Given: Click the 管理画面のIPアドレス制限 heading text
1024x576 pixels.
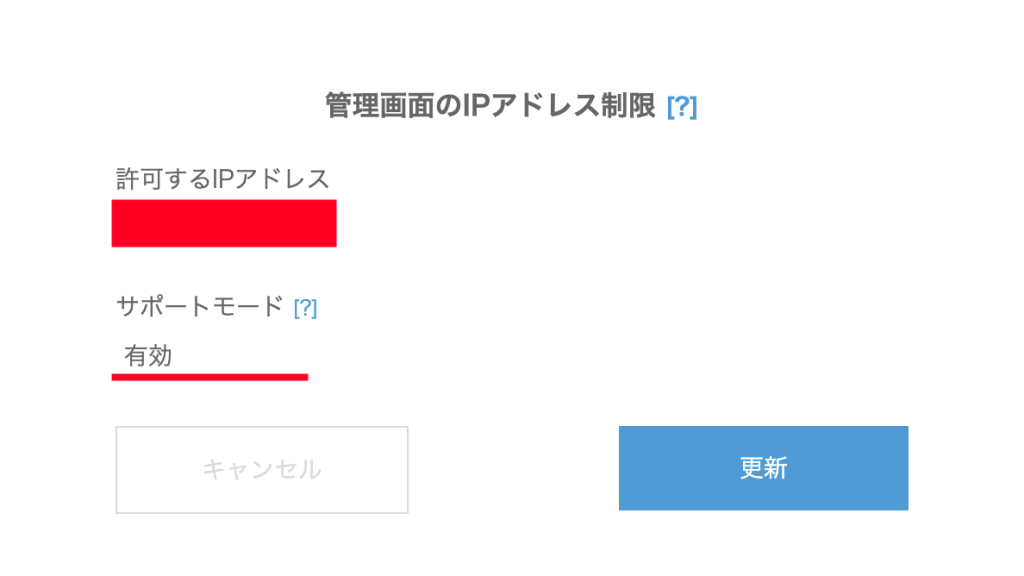Looking at the screenshot, I should coord(490,105).
